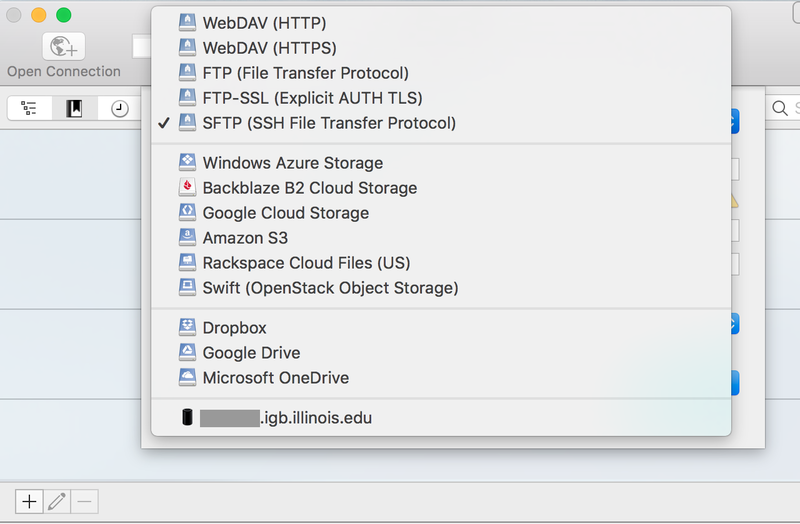This screenshot has height=524, width=800.
Task: Select WebDAV (HTTP) protocol
Action: tap(264, 23)
